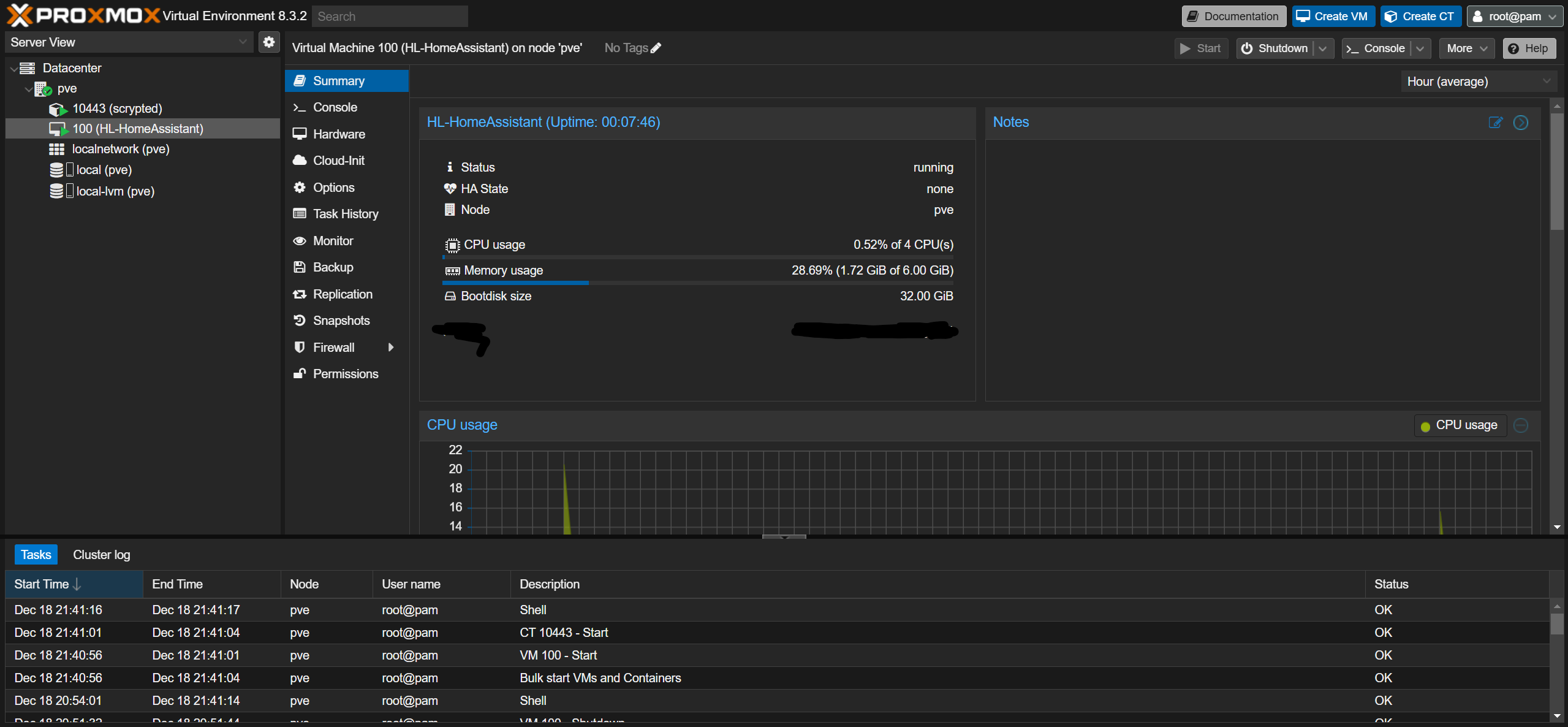Edit tags with the pencil icon
This screenshot has width=1568, height=727.
pos(656,48)
